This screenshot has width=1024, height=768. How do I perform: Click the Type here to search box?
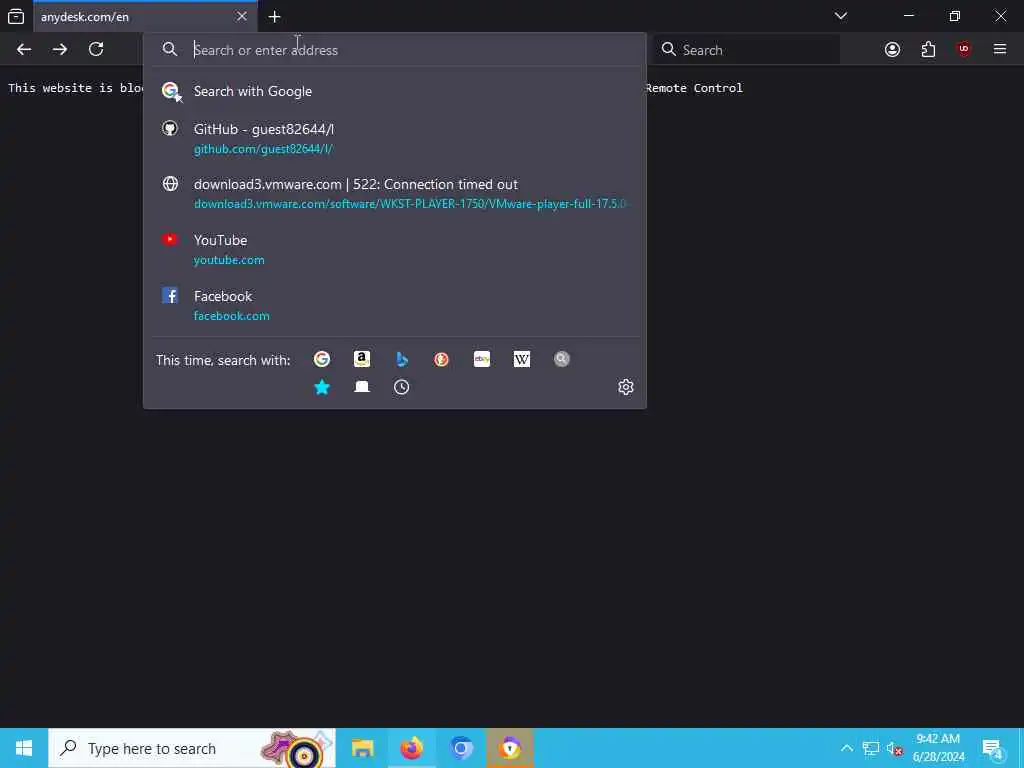tap(192, 748)
